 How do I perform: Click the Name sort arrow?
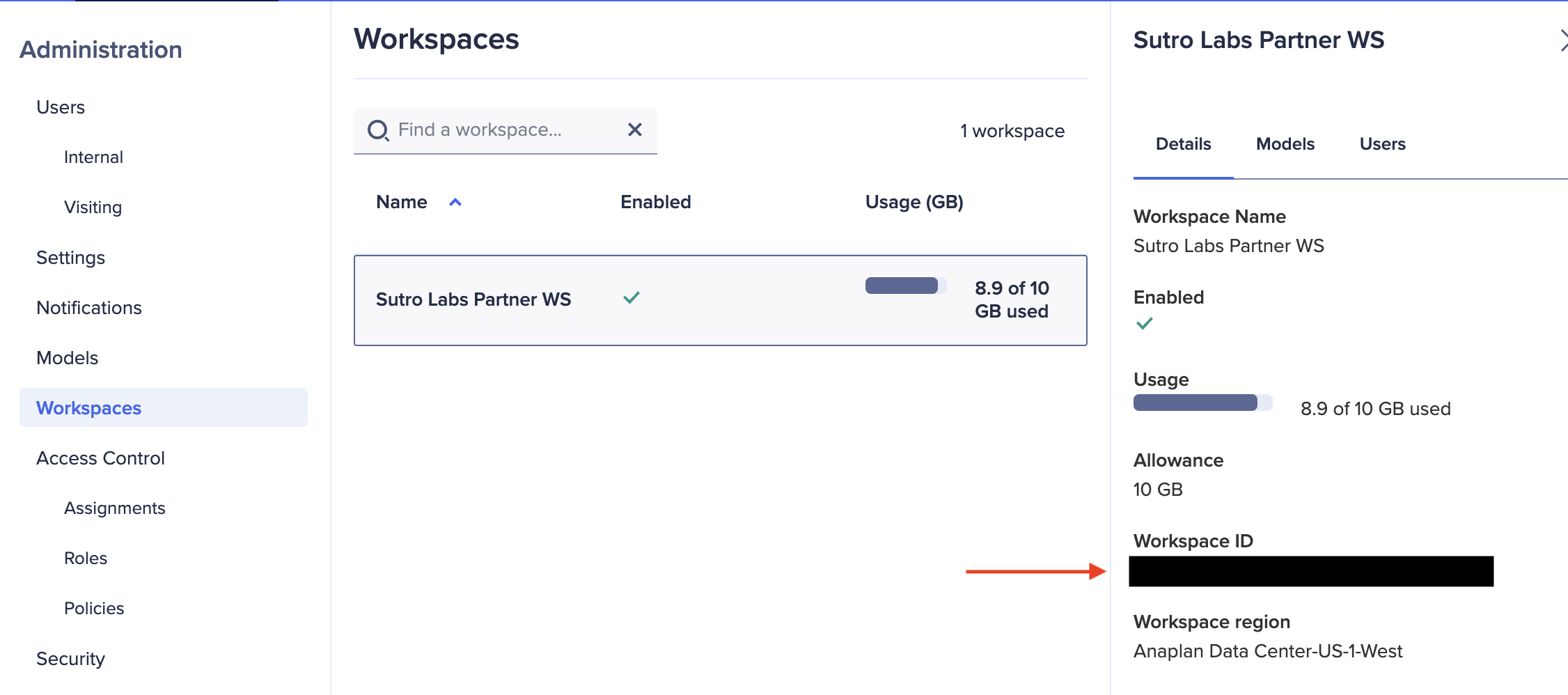pos(455,202)
